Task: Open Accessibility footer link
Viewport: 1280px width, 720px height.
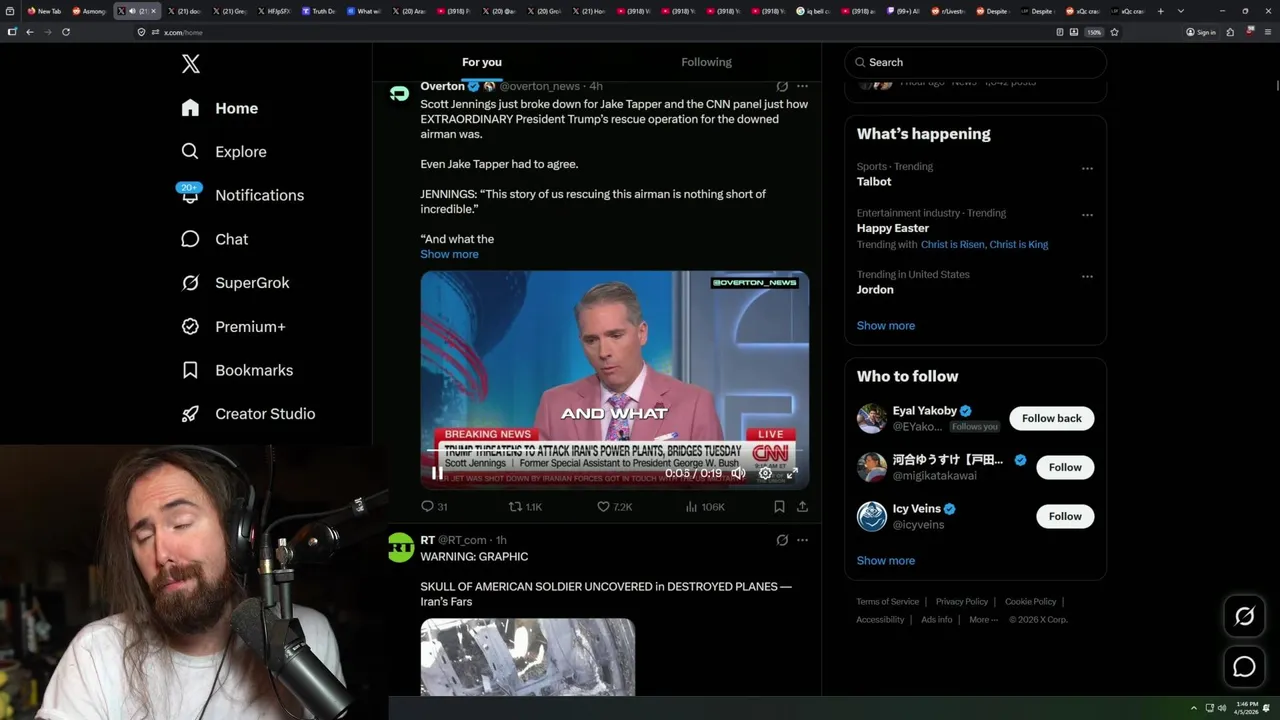Action: 880,620
